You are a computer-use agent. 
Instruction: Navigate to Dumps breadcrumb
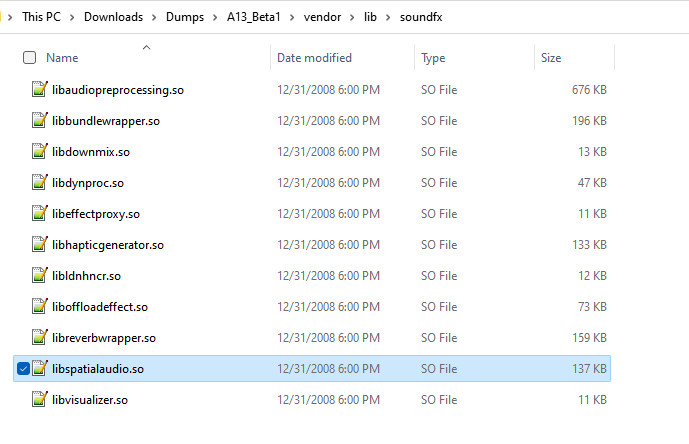coord(185,17)
